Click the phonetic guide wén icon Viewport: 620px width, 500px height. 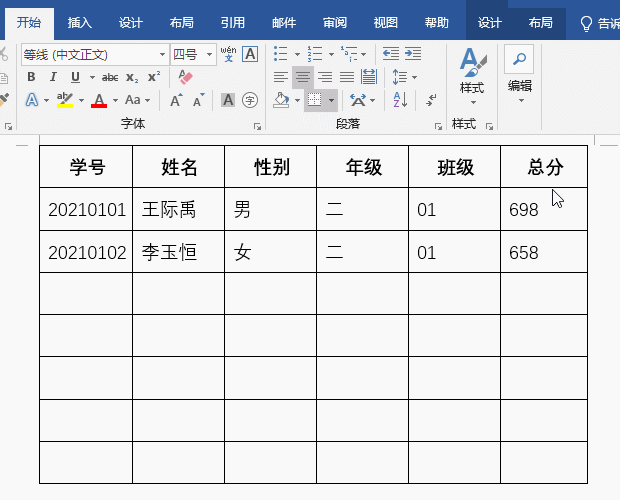pyautogui.click(x=229, y=54)
